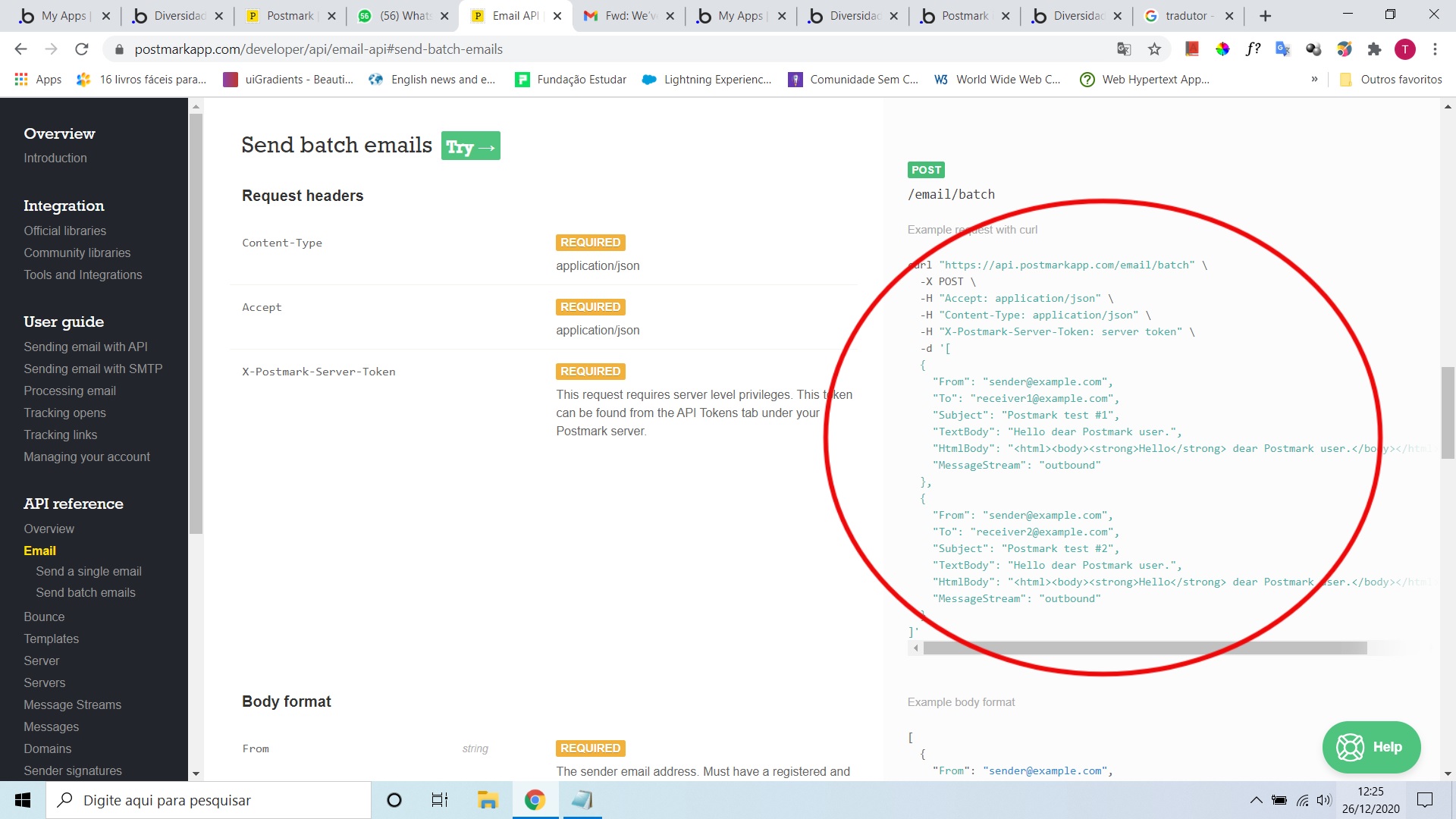This screenshot has width=1456, height=819.
Task: Show more bookmarks chevron
Action: 1314,80
